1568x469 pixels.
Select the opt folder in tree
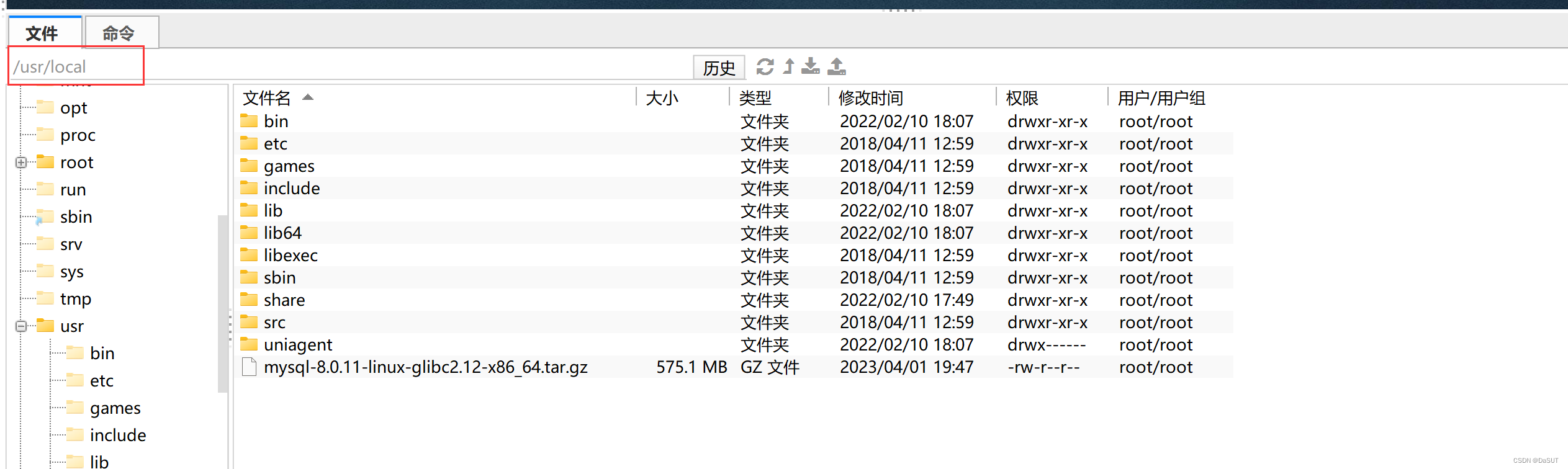(73, 108)
